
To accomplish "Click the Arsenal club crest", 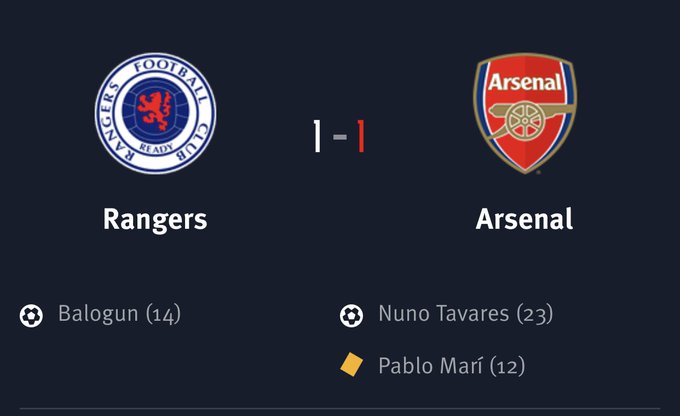I will coord(525,113).
